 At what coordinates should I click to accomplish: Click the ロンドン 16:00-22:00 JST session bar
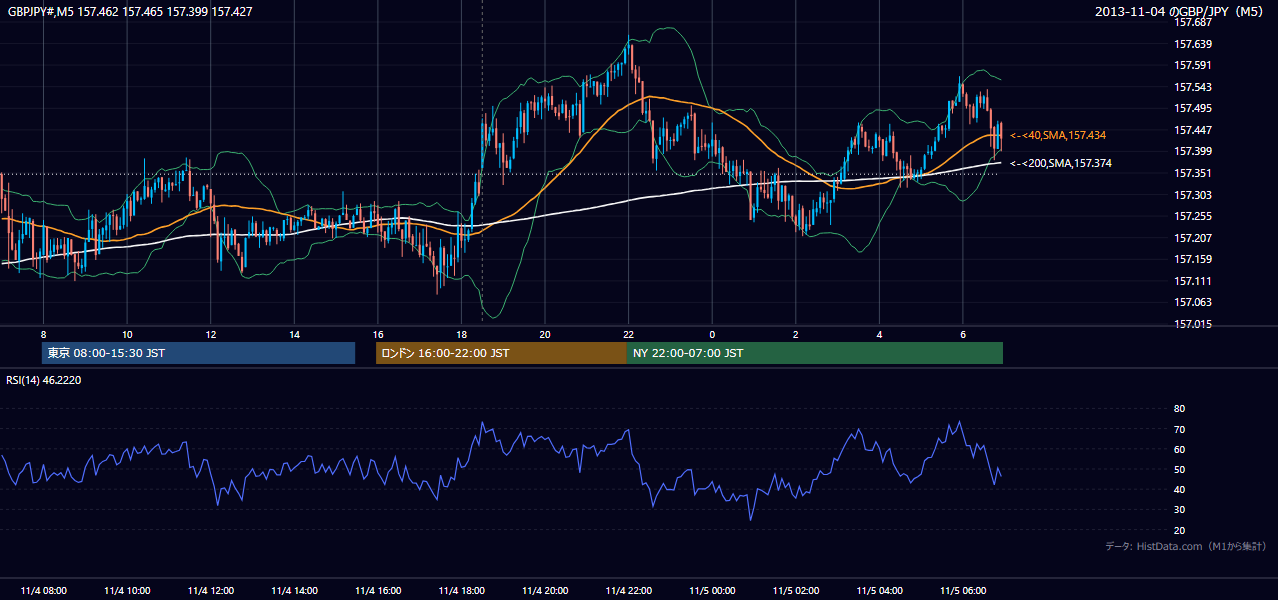[x=501, y=353]
